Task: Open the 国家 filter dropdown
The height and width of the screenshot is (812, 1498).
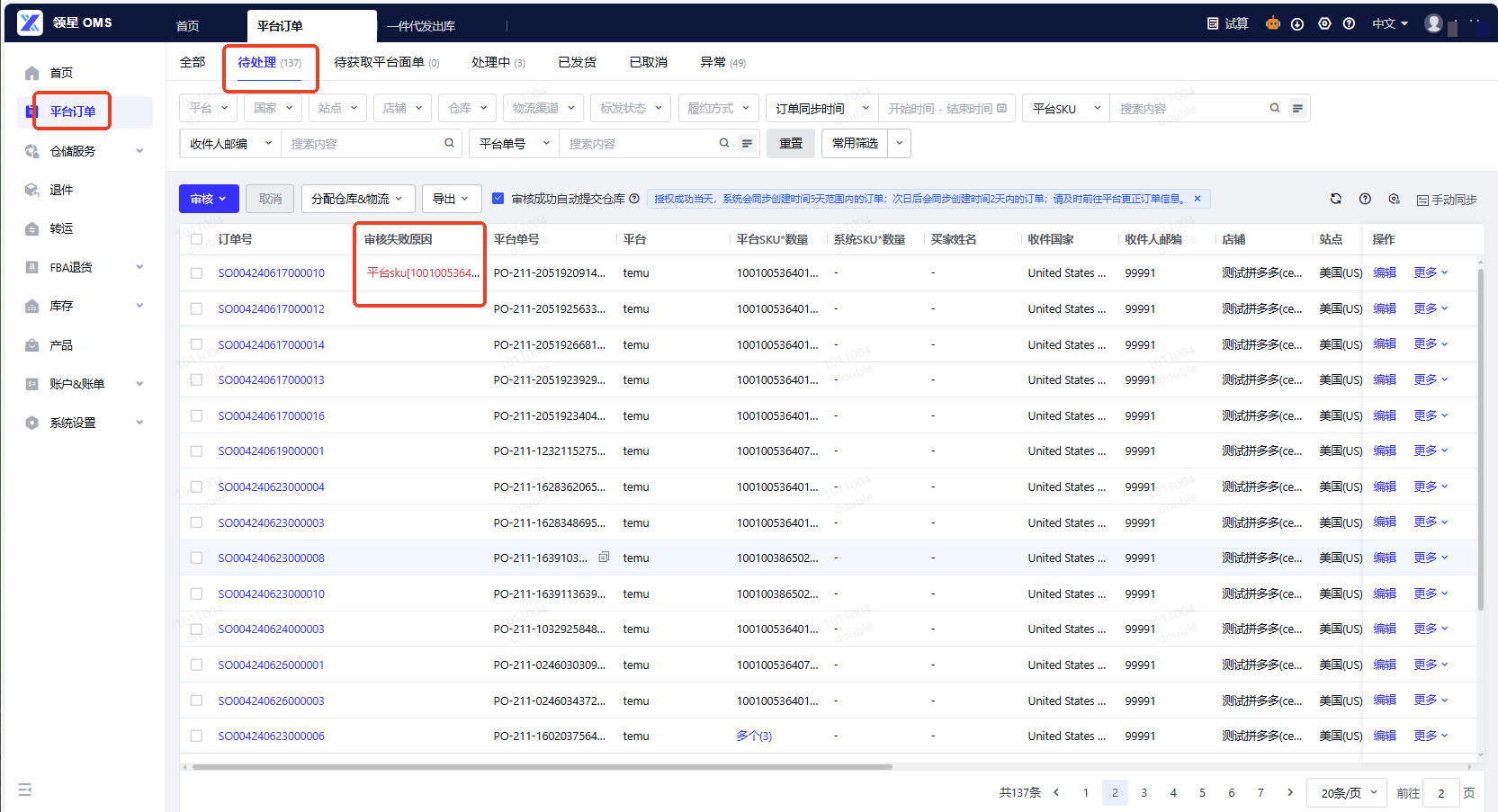Action: coord(274,108)
